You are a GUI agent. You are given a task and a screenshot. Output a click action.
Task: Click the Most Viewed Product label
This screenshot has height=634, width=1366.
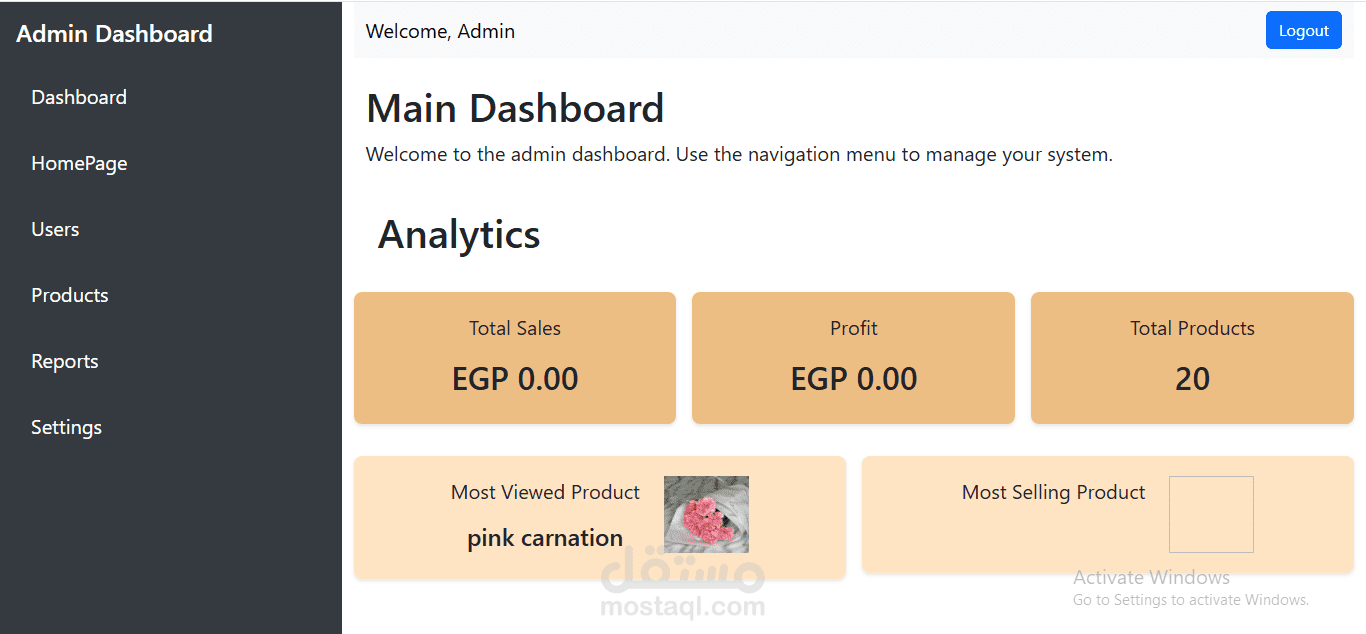click(x=545, y=492)
